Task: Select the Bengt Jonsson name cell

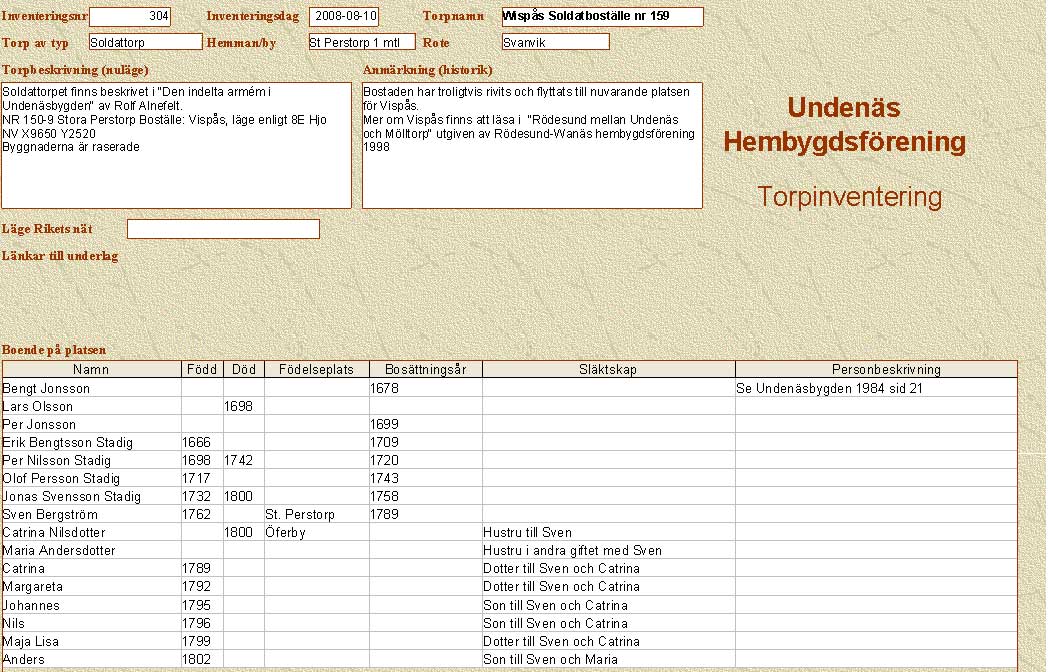Action: 91,388
